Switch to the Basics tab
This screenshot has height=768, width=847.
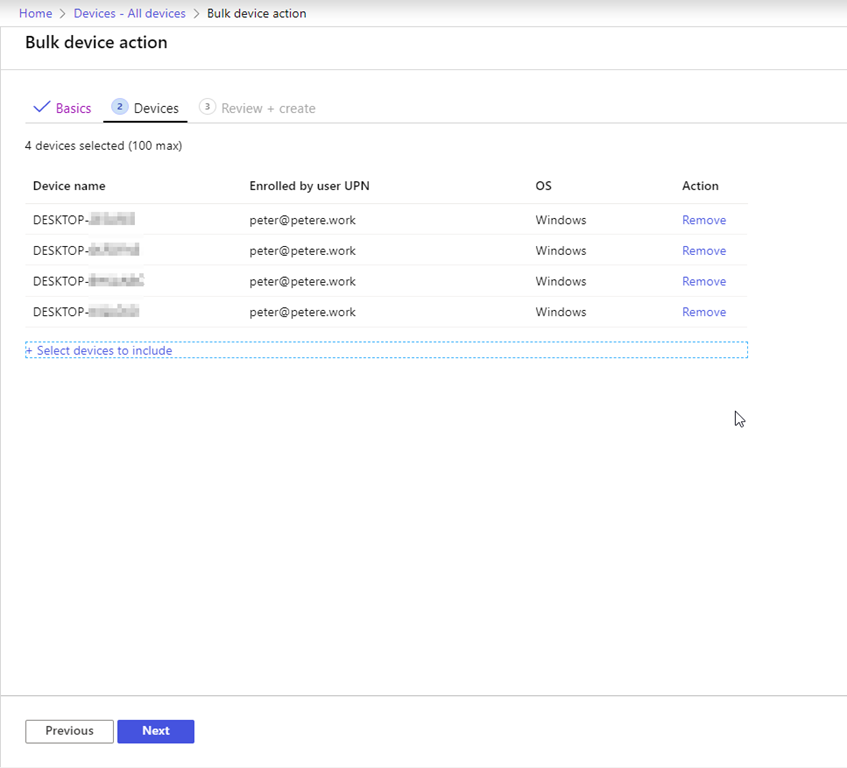[x=73, y=108]
